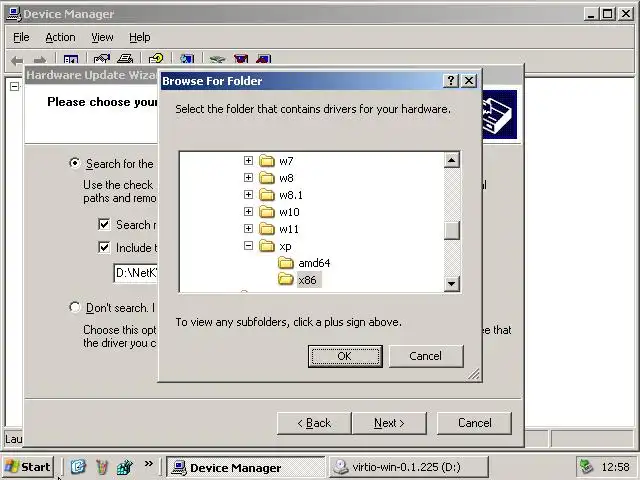This screenshot has height=480, width=640.
Task: Click Cancel in Hardware Update Wizard
Action: pos(474,423)
